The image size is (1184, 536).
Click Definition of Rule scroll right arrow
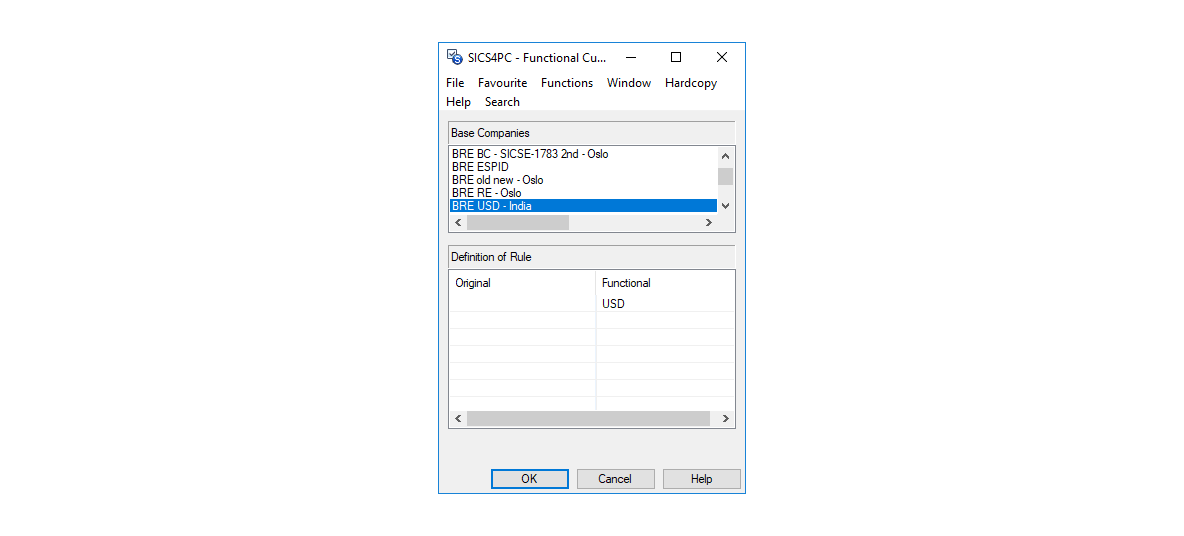click(725, 419)
